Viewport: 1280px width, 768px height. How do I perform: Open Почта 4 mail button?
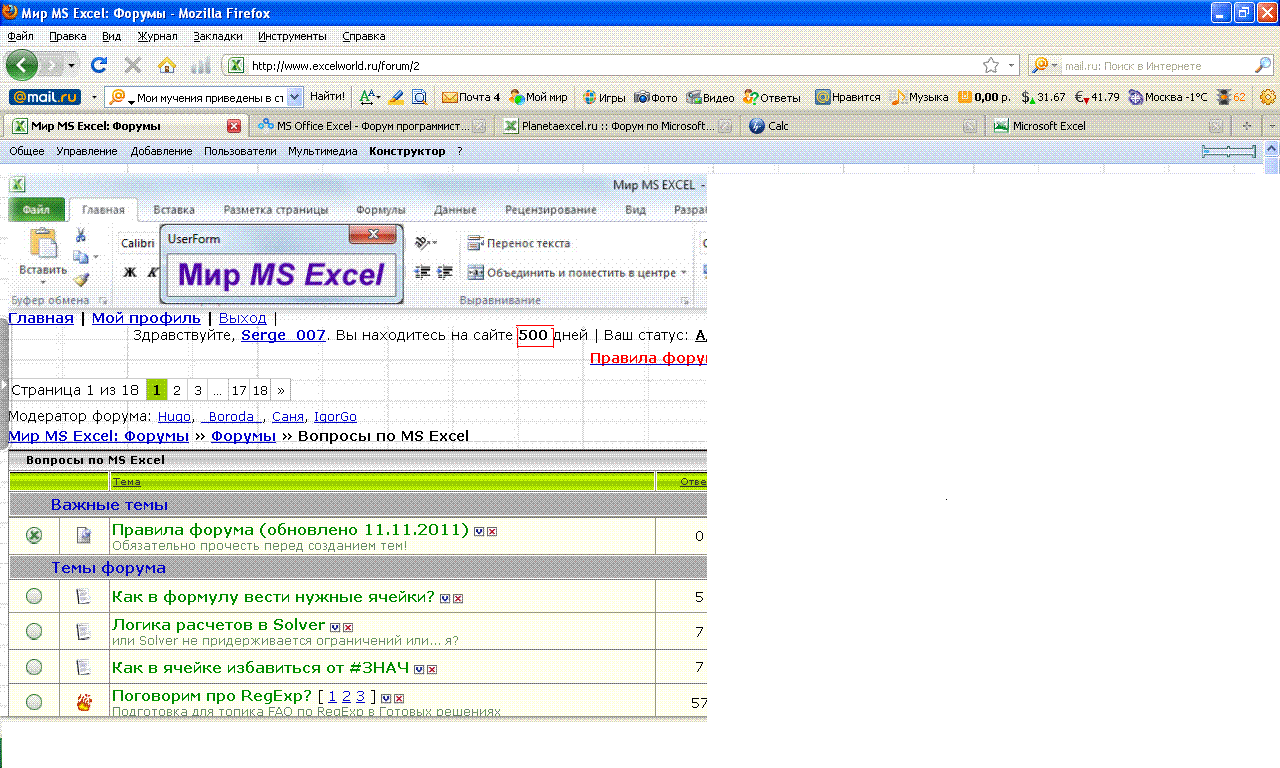pos(471,97)
